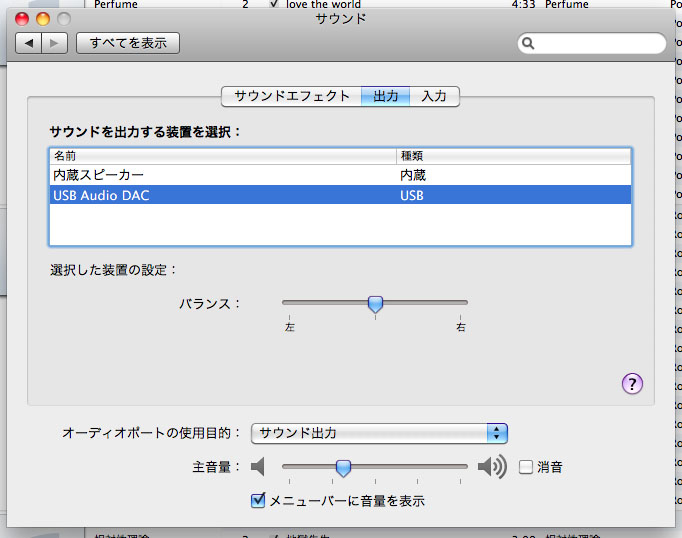Click the balance slider knob
This screenshot has width=682, height=538.
click(375, 303)
